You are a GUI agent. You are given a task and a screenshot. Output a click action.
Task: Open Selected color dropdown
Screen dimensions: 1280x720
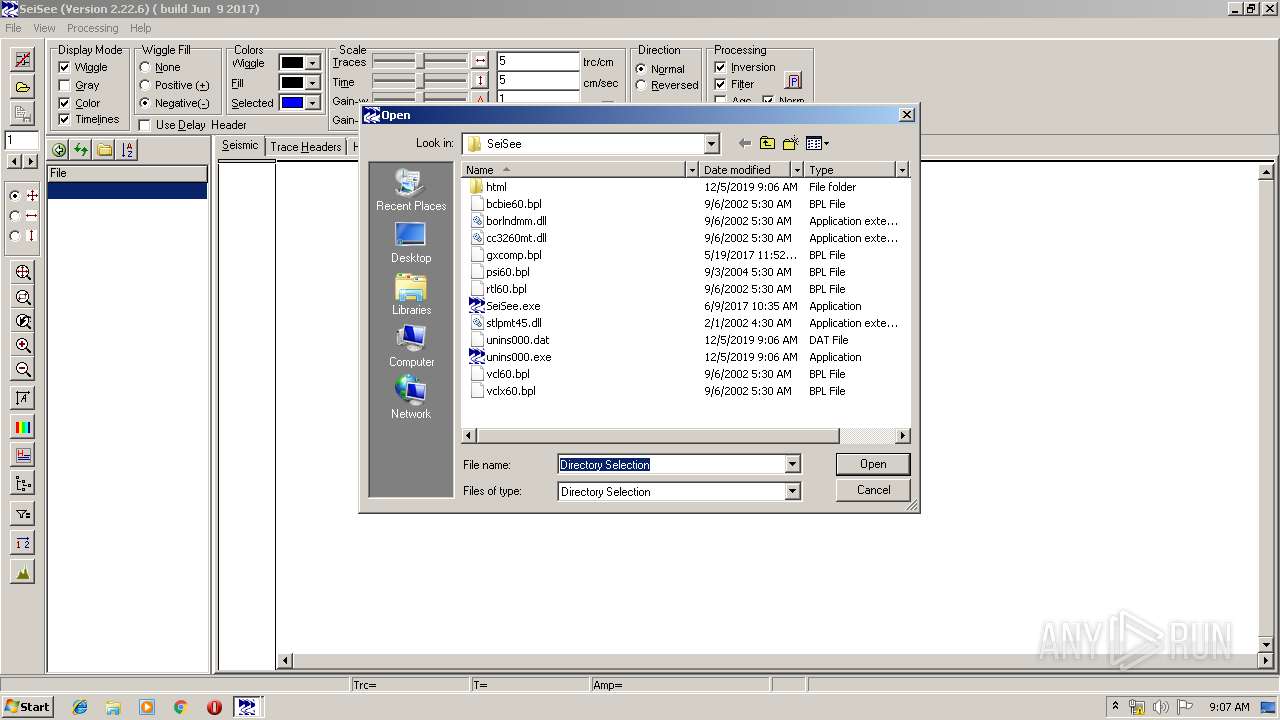313,102
